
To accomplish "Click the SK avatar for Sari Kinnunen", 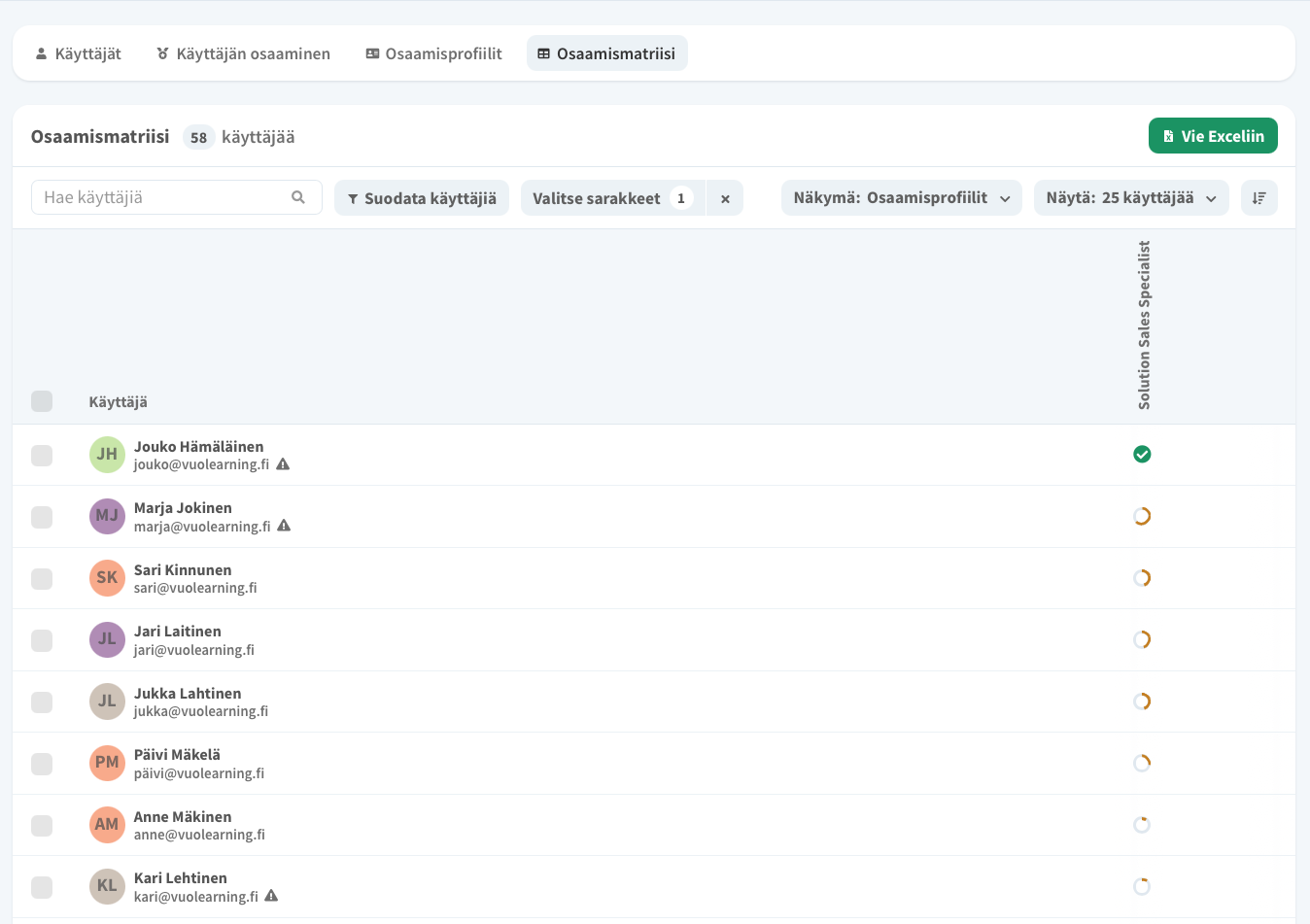I will (x=107, y=578).
